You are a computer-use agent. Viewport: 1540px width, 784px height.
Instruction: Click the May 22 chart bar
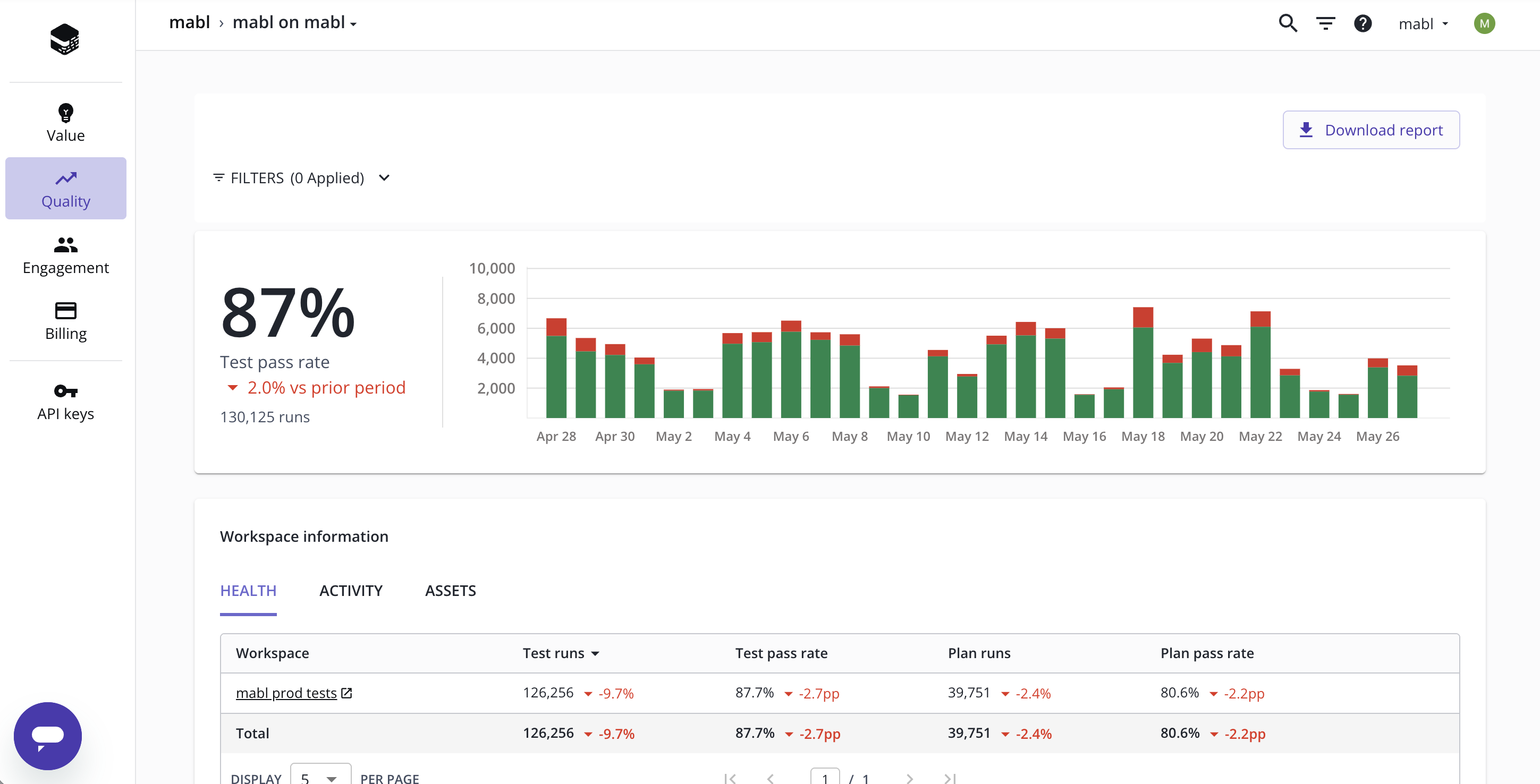(1259, 364)
